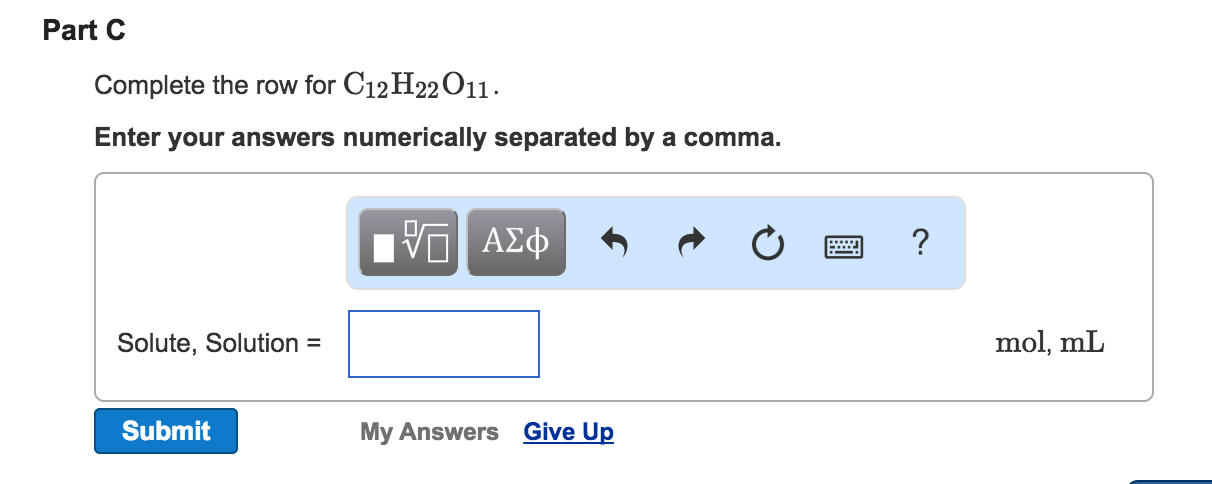The height and width of the screenshot is (484, 1212).
Task: Click the Part C heading
Action: coord(84,31)
